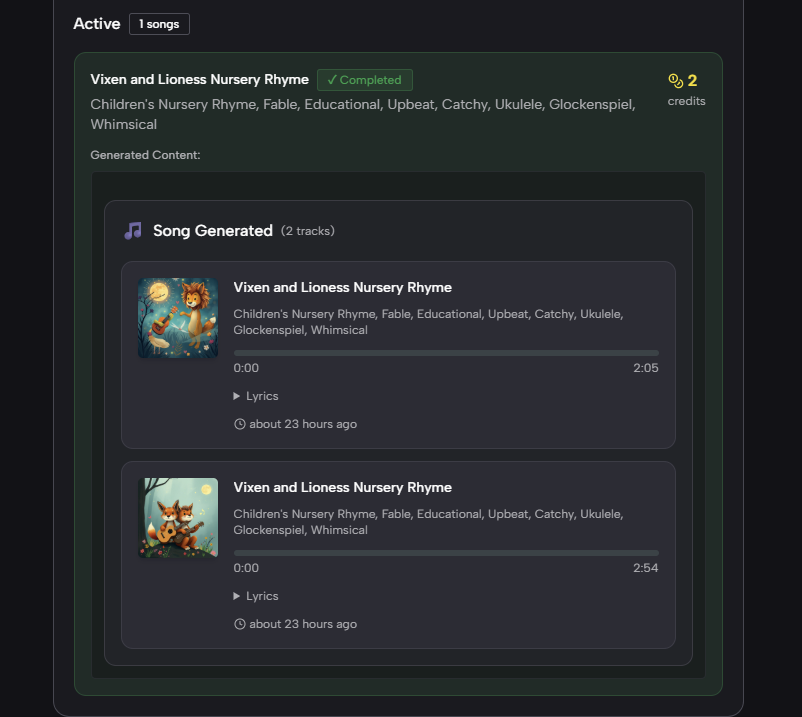
Task: Click the "Song Generated" heading
Action: coord(212,231)
